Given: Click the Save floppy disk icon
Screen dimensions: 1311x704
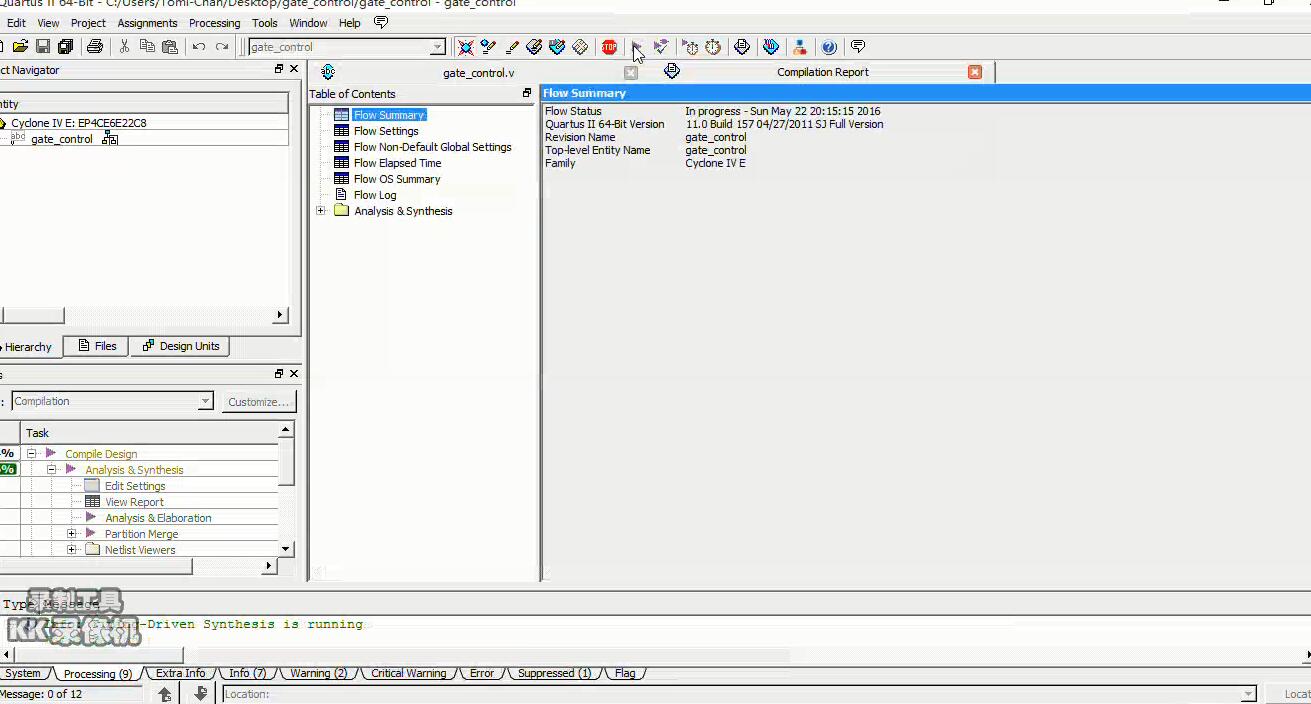Looking at the screenshot, I should point(43,47).
